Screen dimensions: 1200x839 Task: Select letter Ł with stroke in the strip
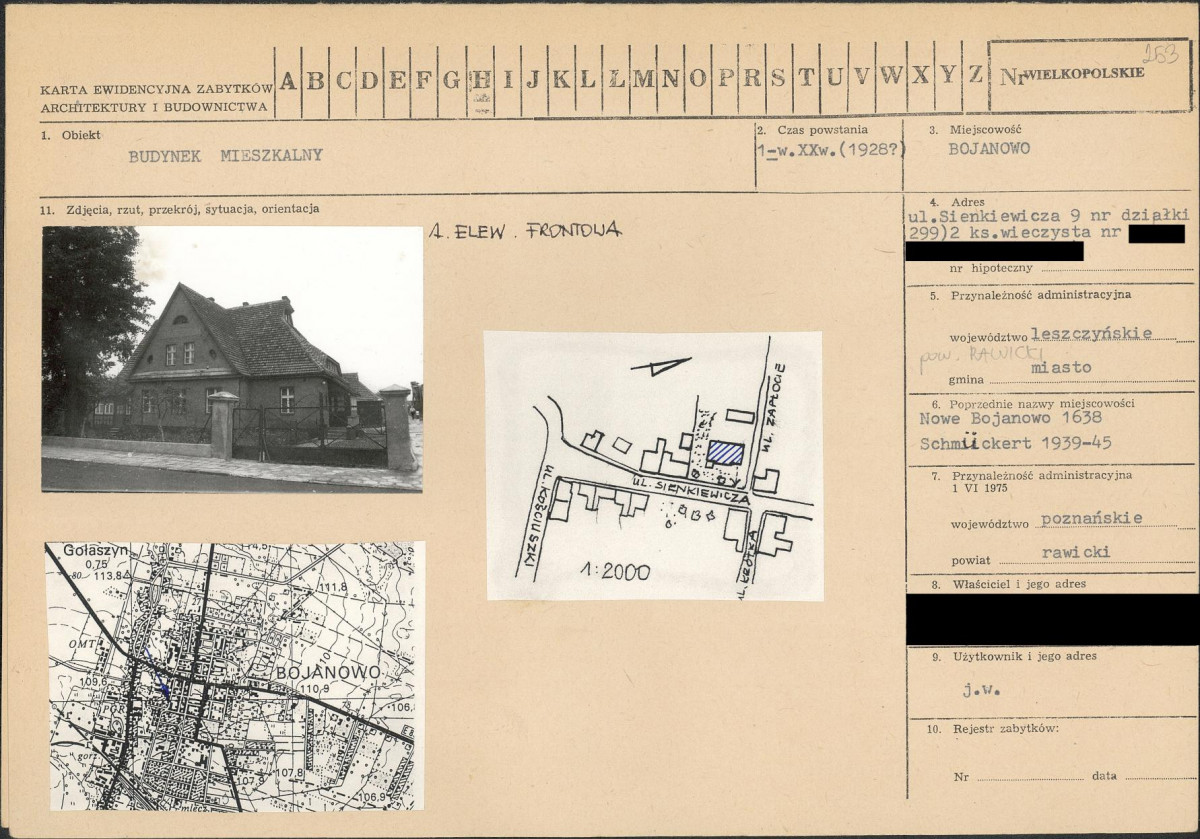(x=616, y=80)
